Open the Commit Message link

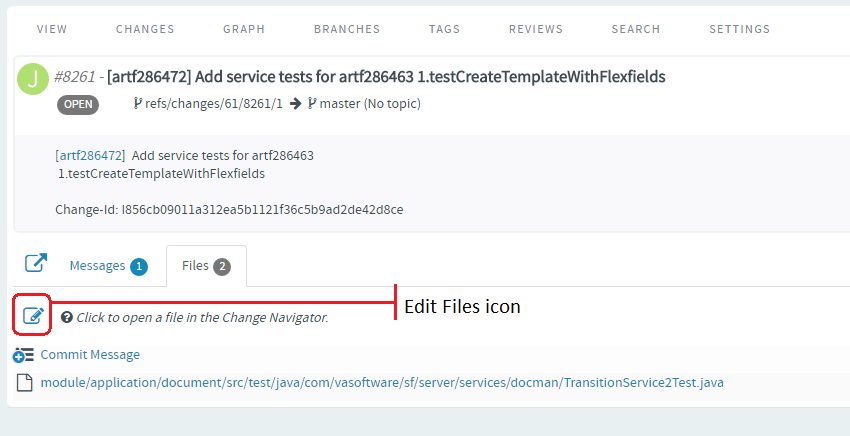90,355
